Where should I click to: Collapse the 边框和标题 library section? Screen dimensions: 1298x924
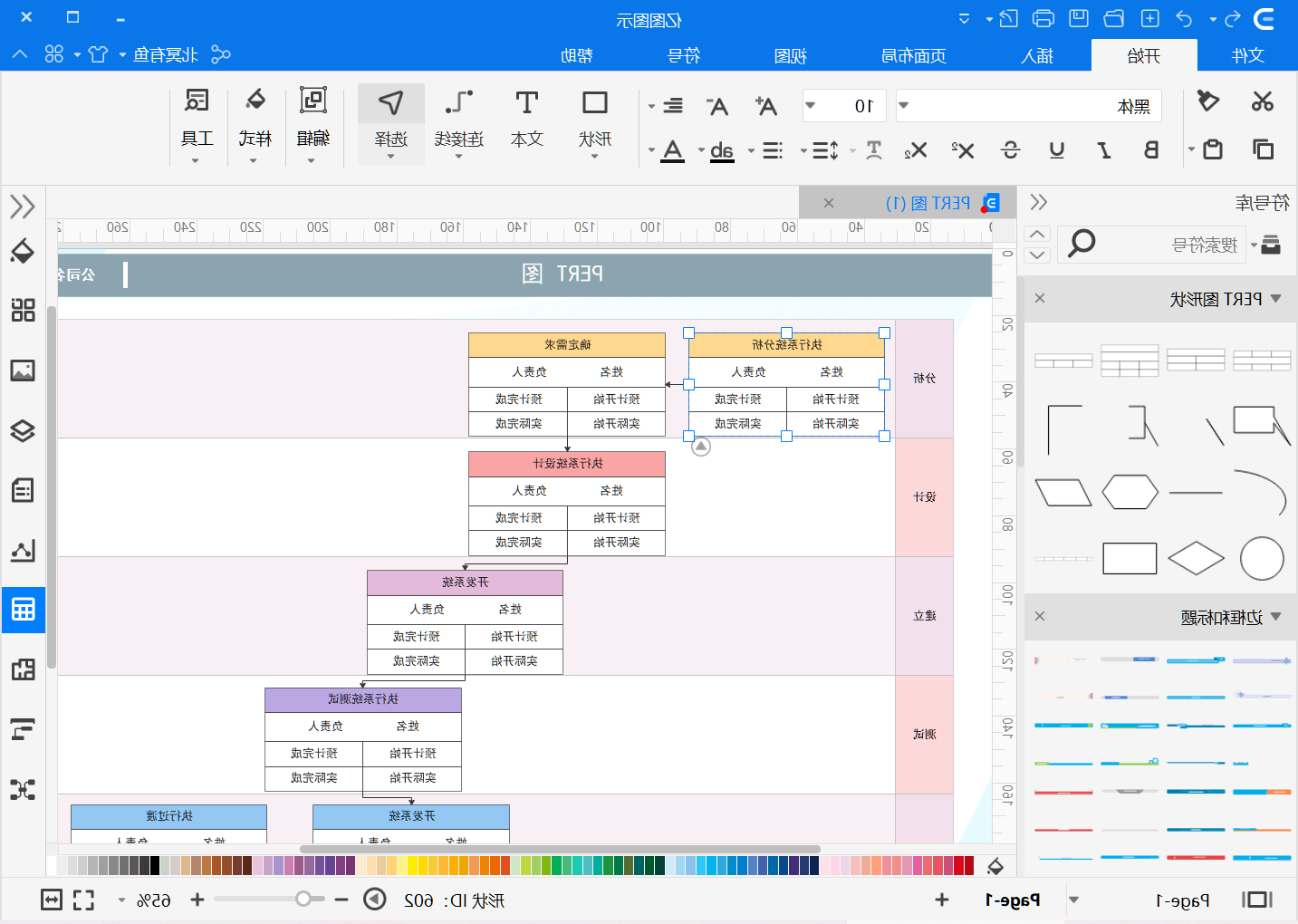tap(1276, 616)
